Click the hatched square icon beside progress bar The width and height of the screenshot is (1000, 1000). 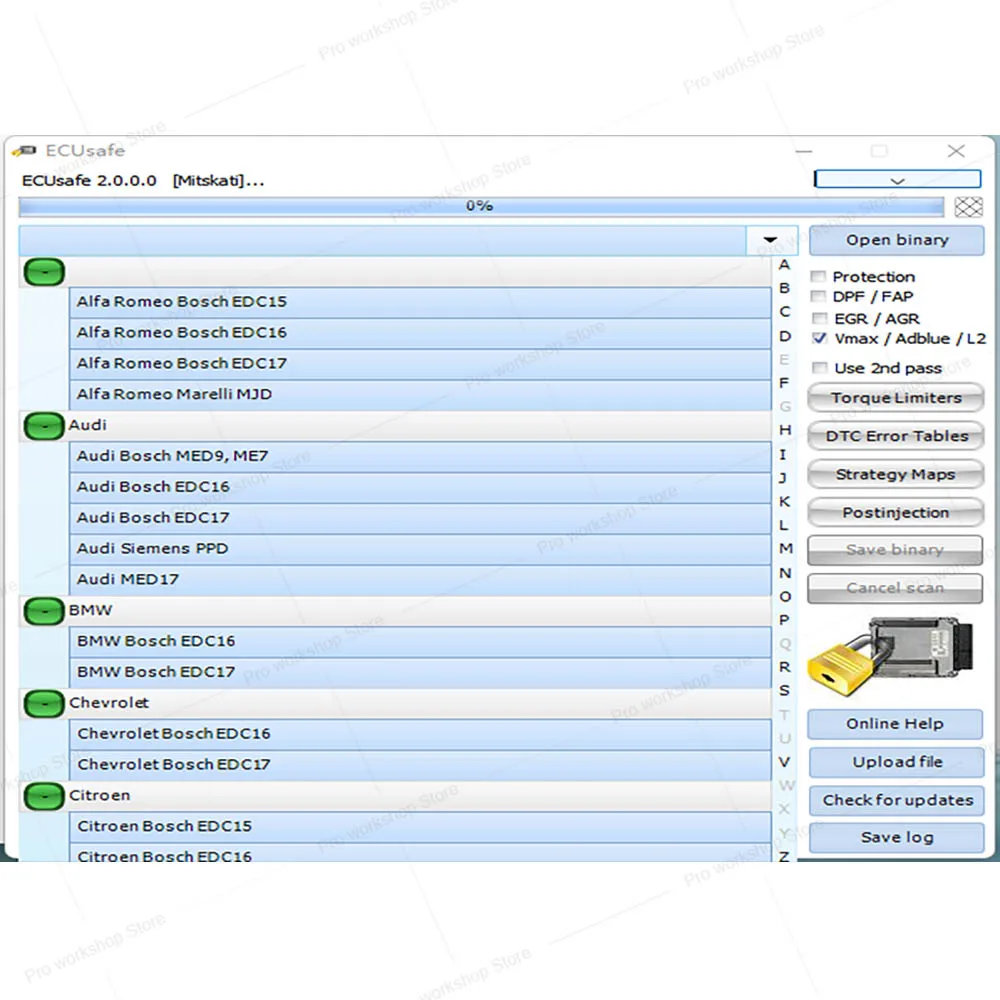pos(968,207)
